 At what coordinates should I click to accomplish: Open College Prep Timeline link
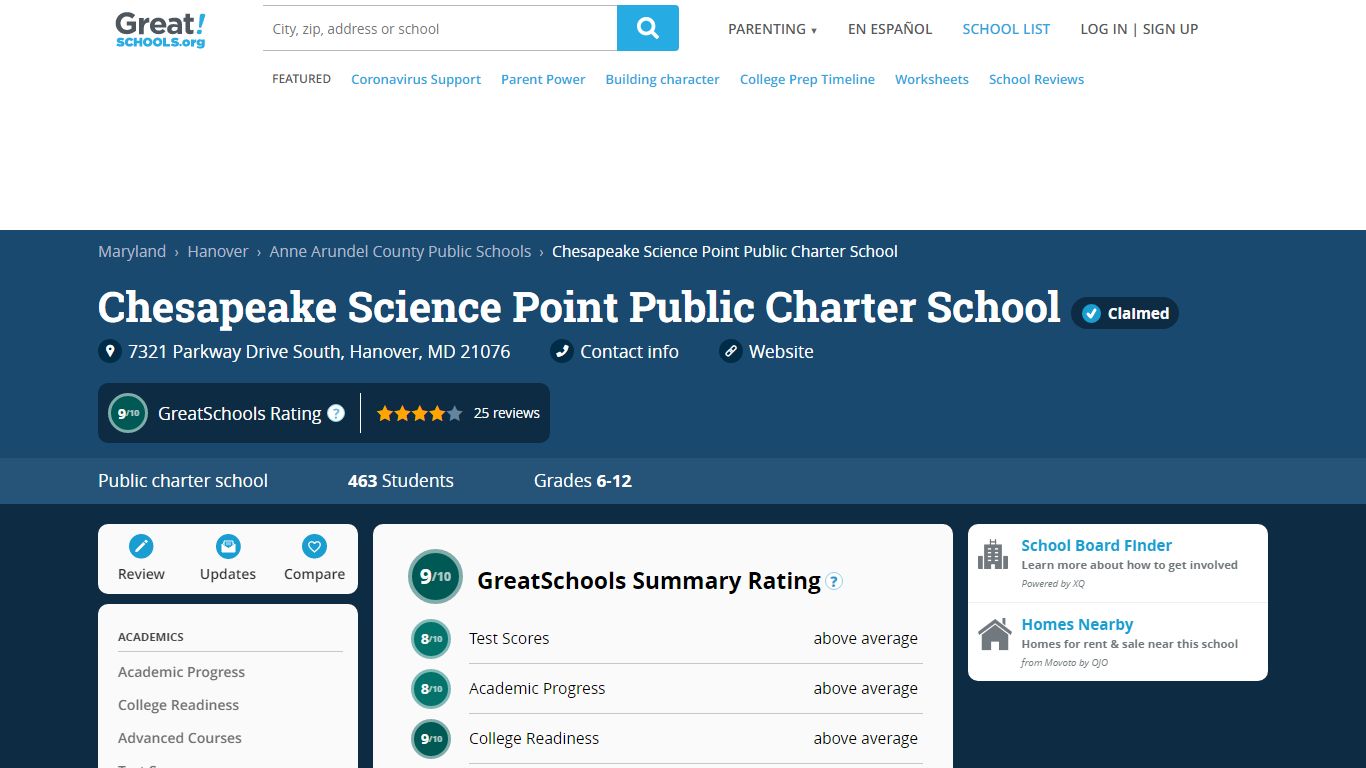807,79
